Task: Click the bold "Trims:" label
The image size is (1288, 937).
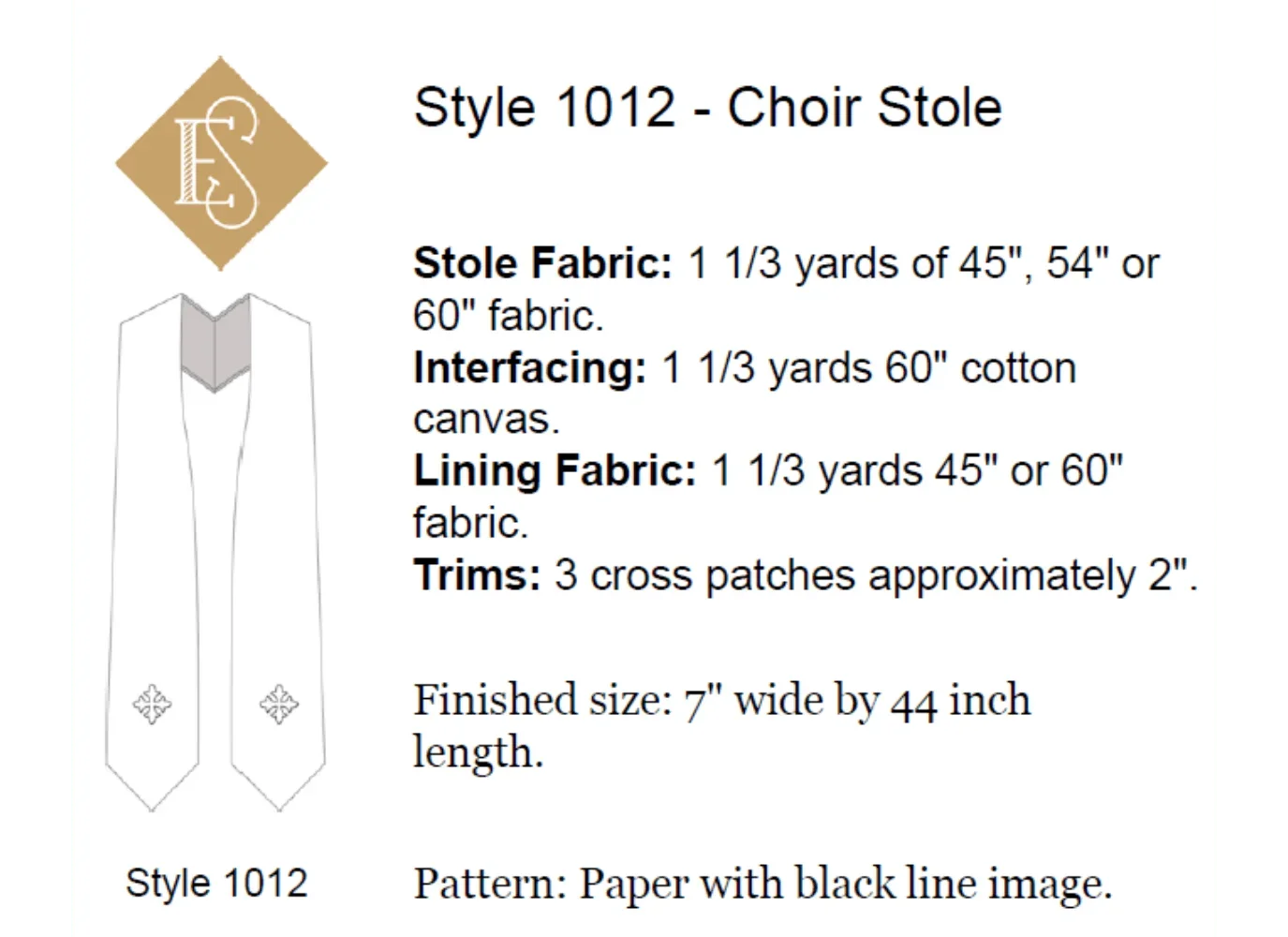Action: [x=477, y=574]
